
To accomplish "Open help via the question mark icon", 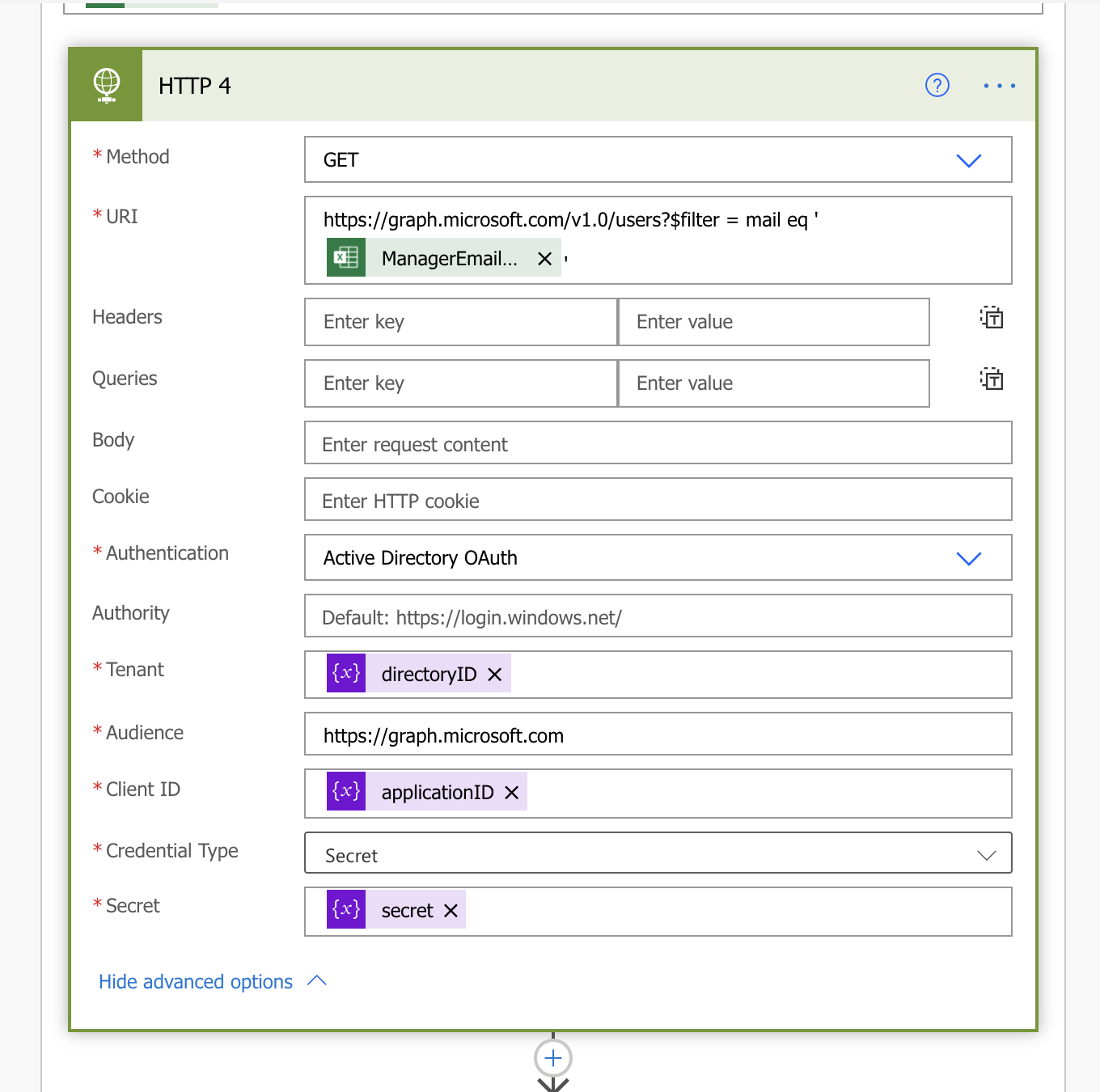I will 937,85.
